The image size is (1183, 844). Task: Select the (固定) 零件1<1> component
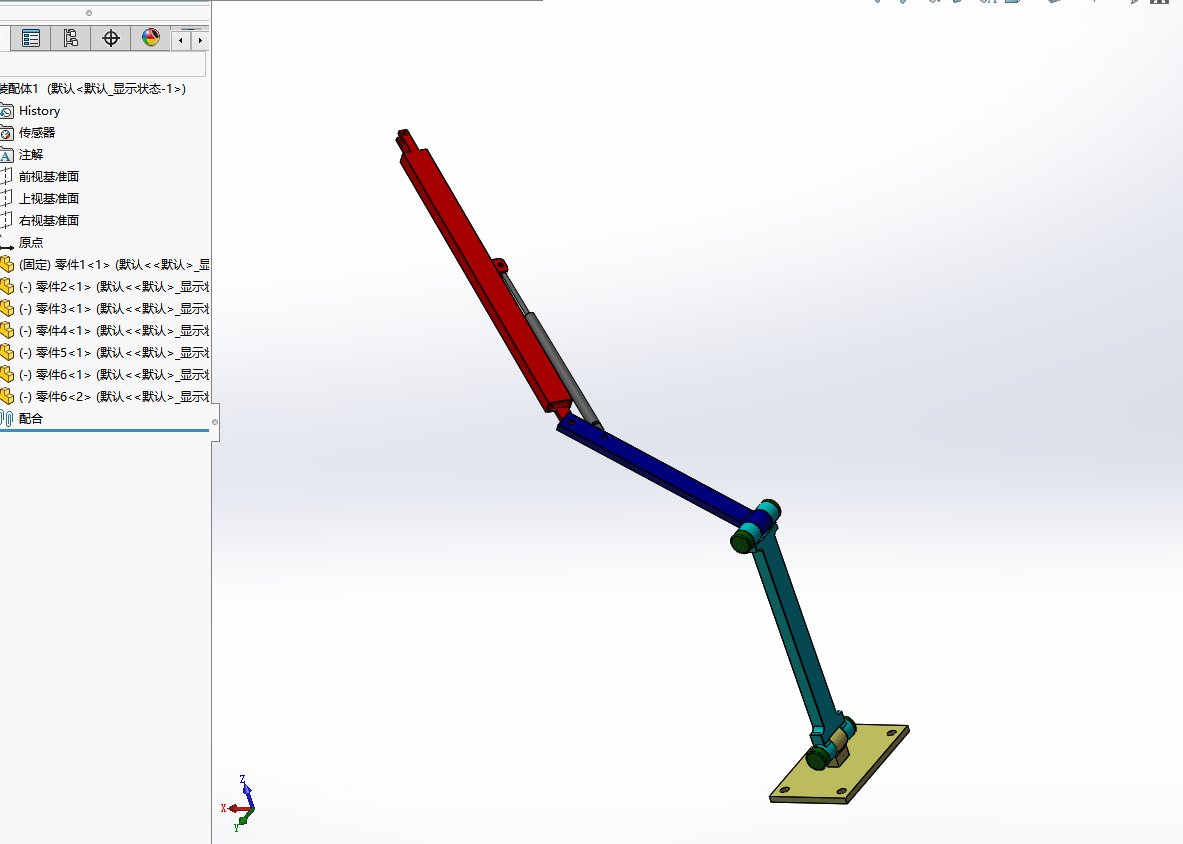105,265
